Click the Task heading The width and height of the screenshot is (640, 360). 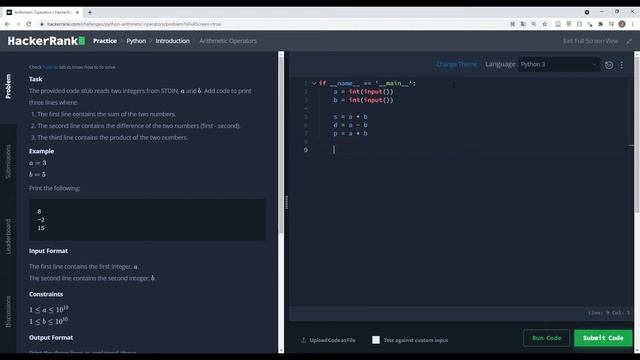pyautogui.click(x=36, y=79)
